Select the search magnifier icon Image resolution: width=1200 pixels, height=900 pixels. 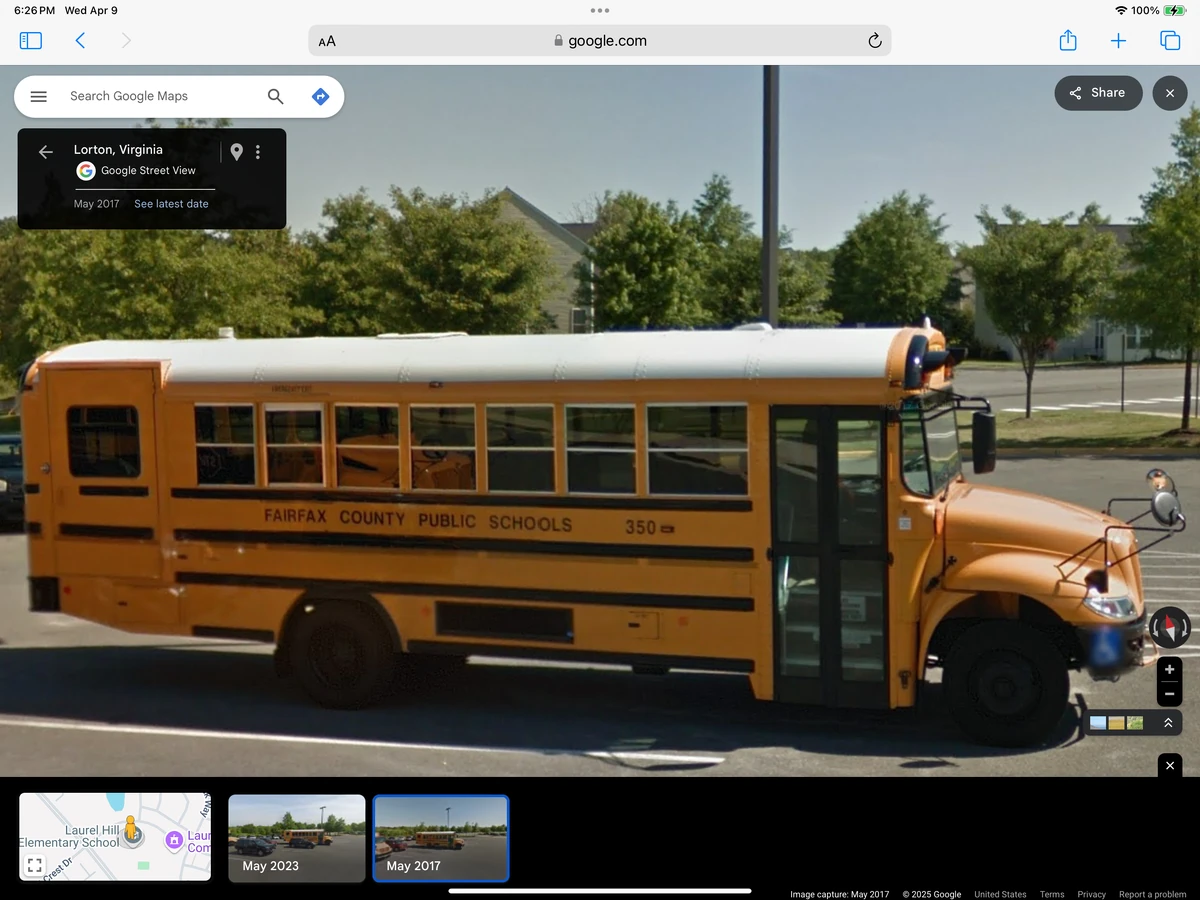click(x=275, y=96)
